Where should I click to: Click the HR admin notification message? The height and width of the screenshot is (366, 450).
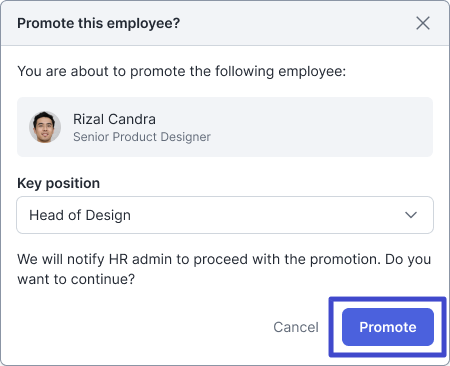pos(224,269)
